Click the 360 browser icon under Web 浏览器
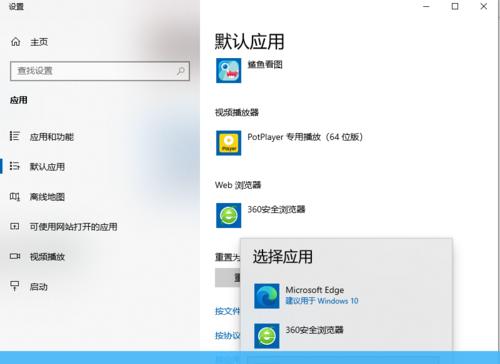 [x=228, y=215]
